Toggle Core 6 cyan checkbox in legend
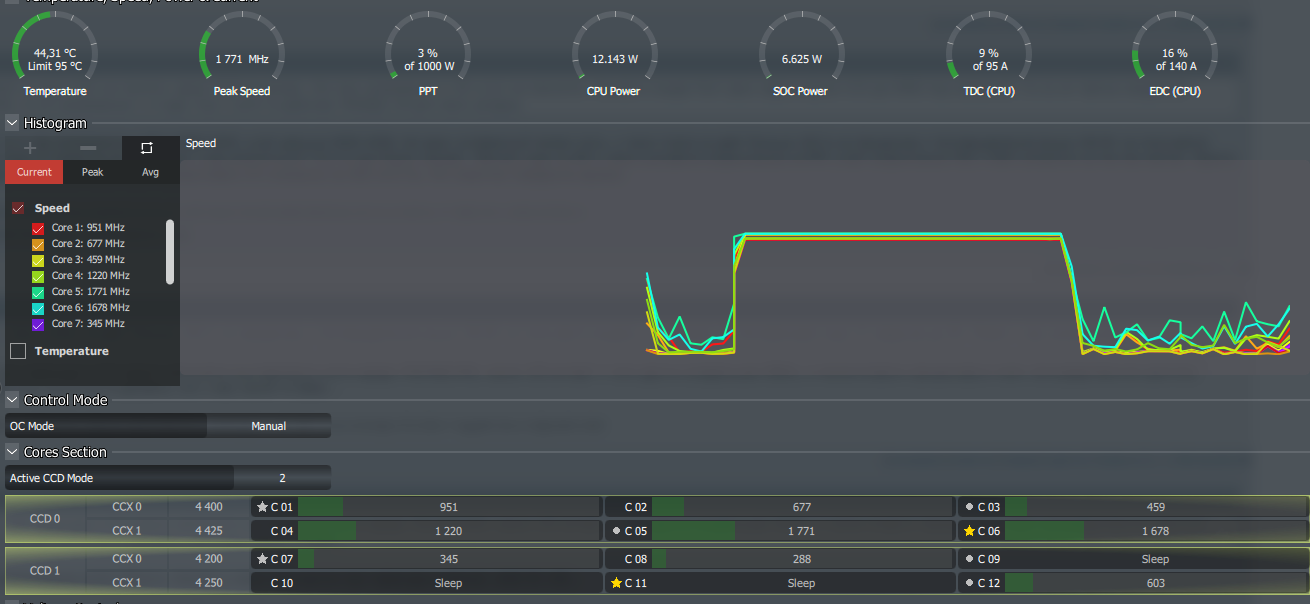Viewport: 1310px width, 604px height. (39, 308)
